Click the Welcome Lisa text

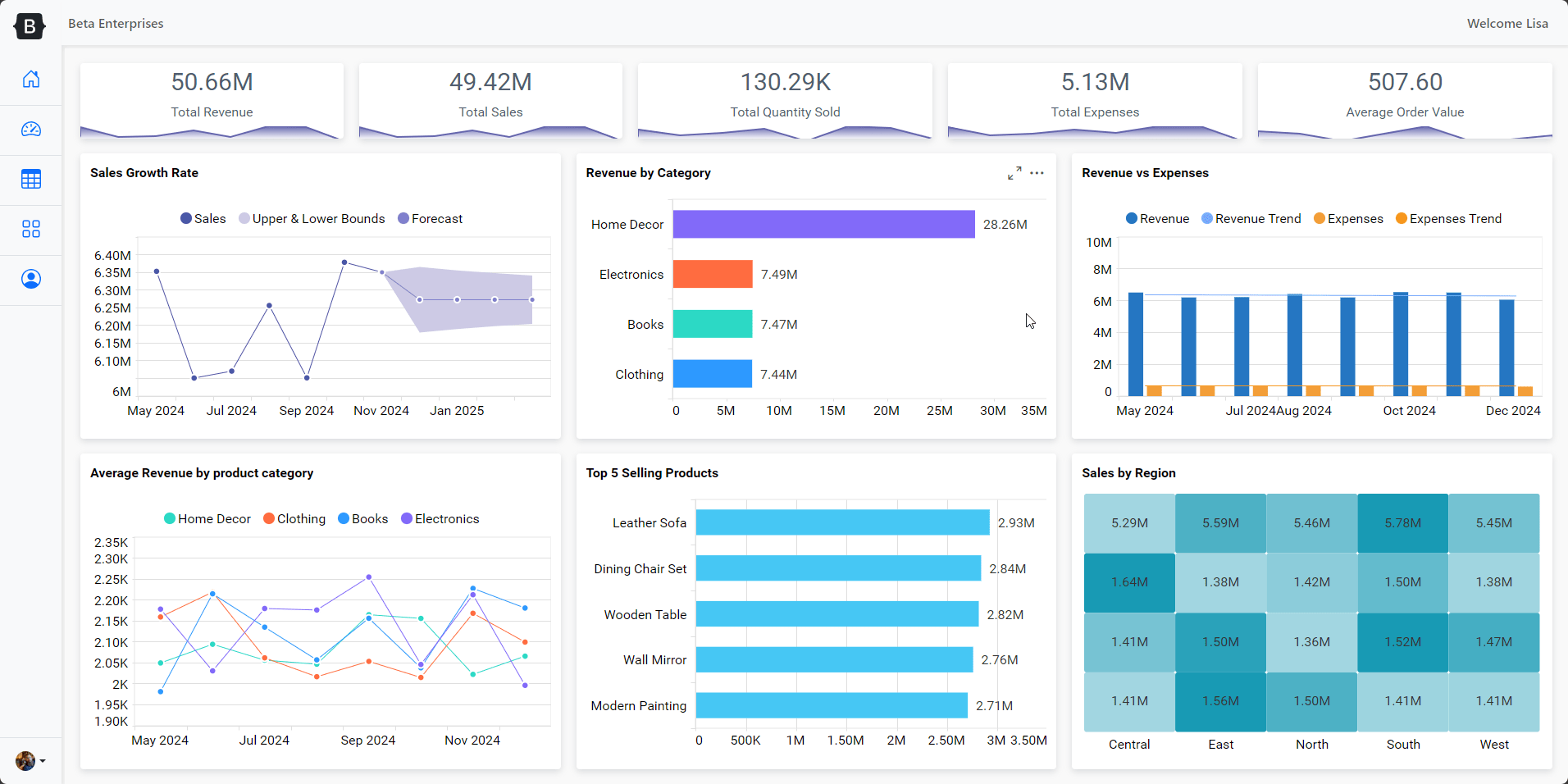coord(1507,24)
